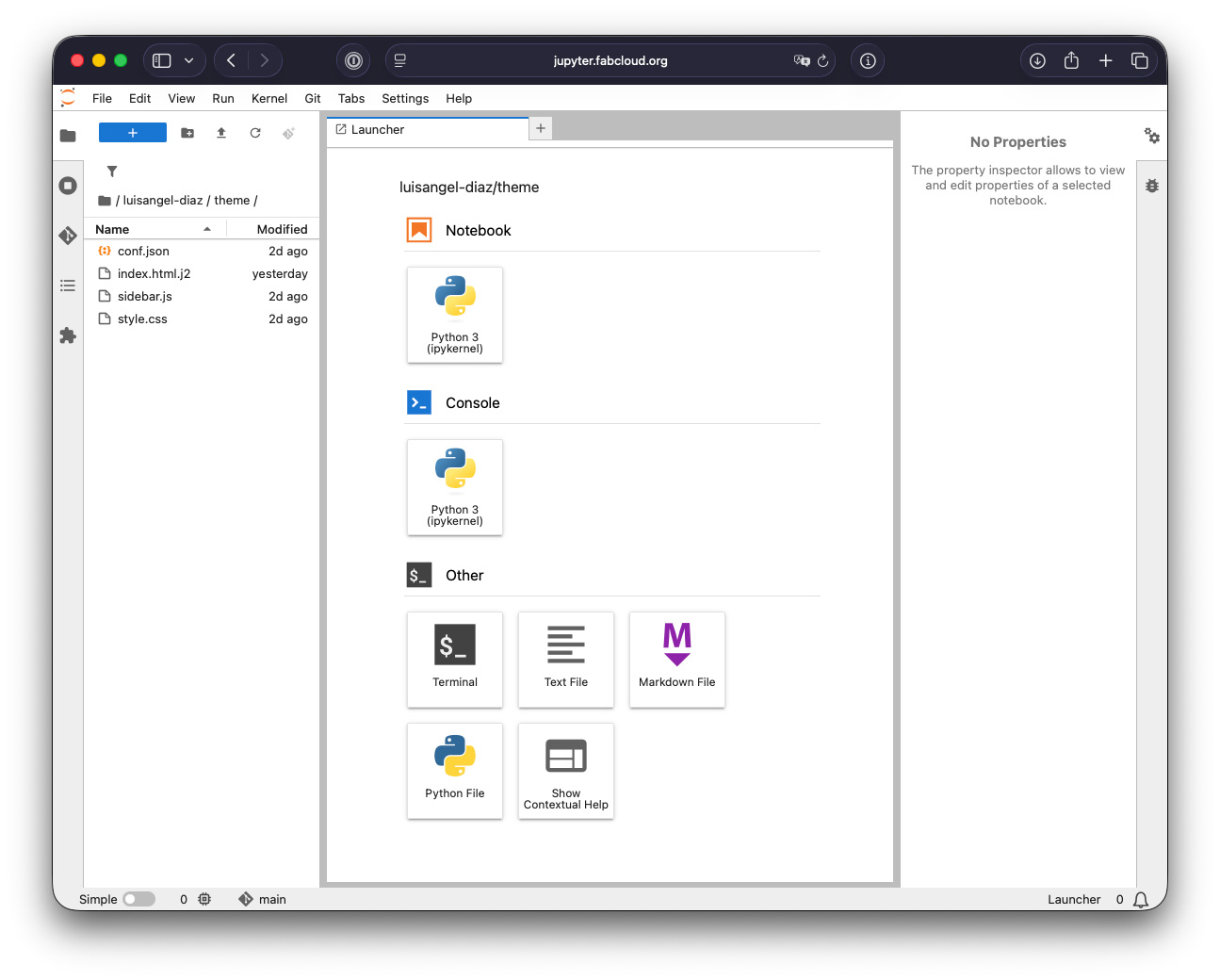Click the blue new launcher button
The height and width of the screenshot is (980, 1220).
(133, 133)
